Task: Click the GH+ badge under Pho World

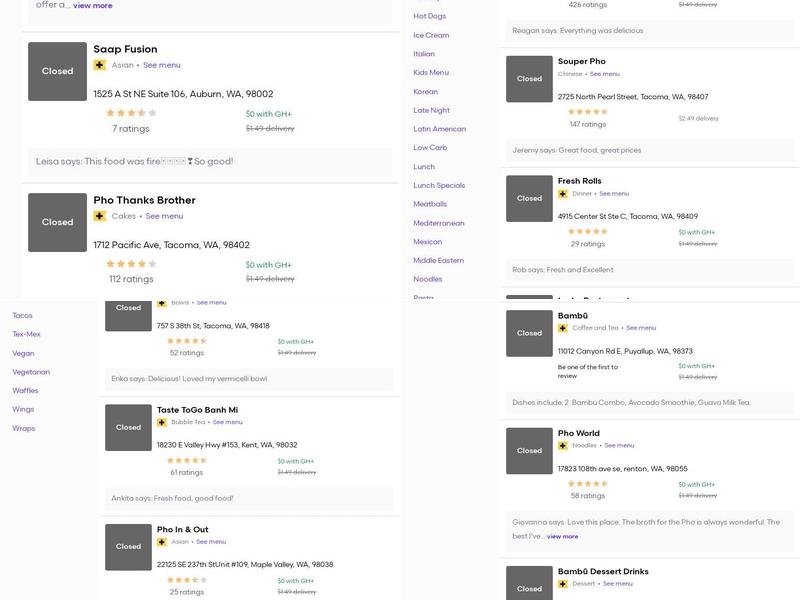Action: point(563,446)
